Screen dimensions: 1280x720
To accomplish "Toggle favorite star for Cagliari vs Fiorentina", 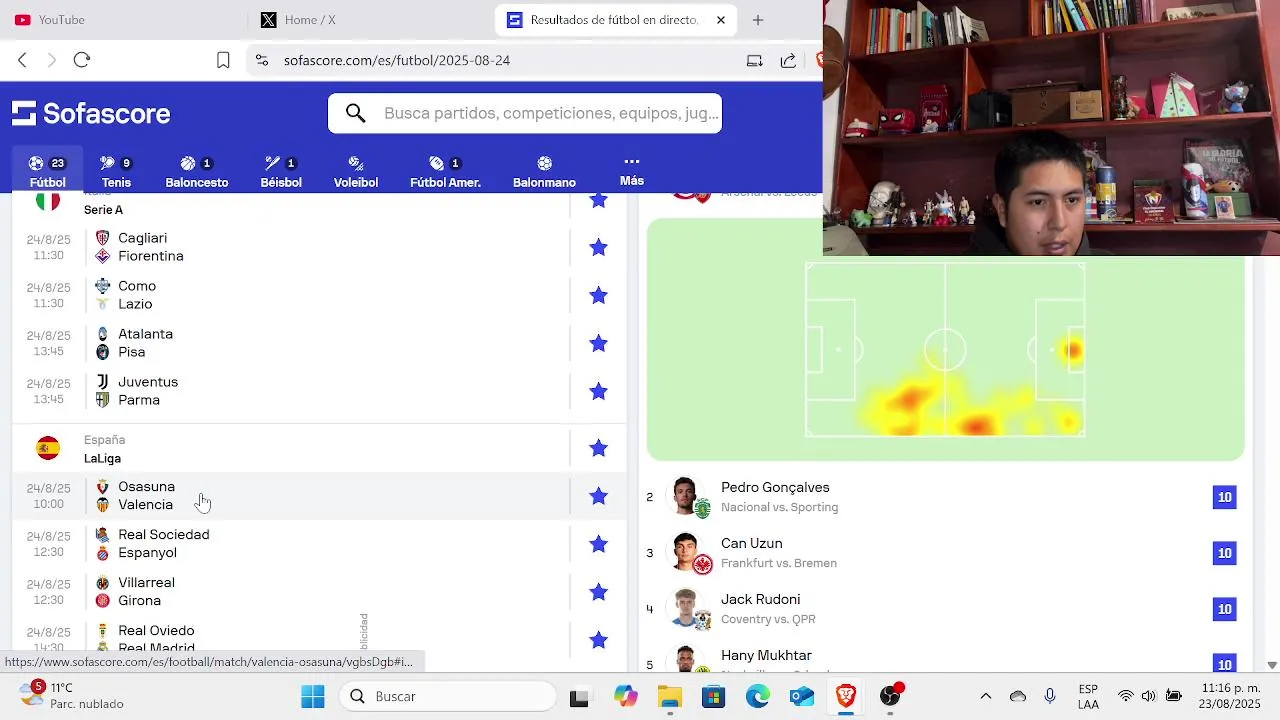I will click(598, 247).
